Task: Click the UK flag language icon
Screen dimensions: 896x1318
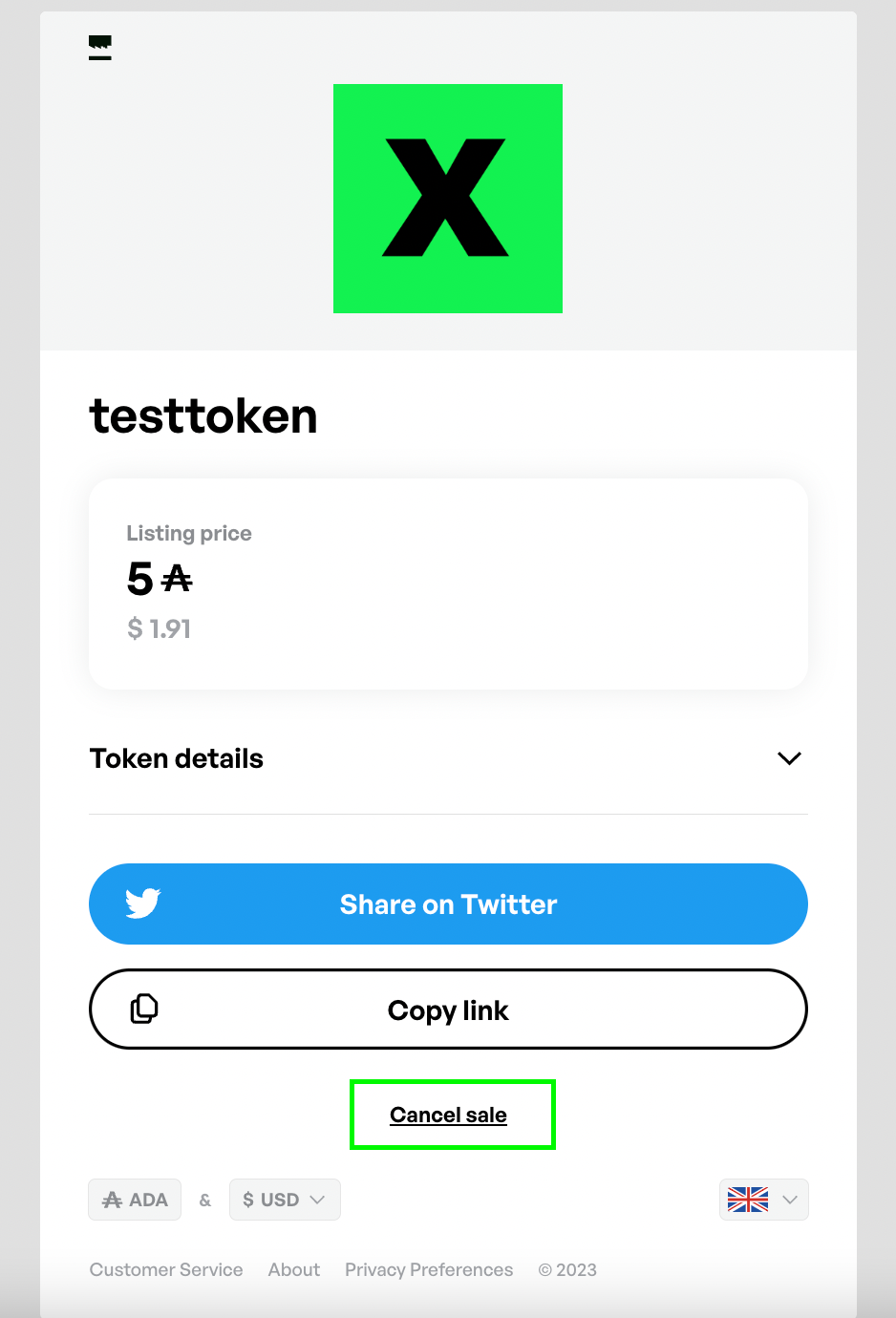Action: tap(748, 1200)
